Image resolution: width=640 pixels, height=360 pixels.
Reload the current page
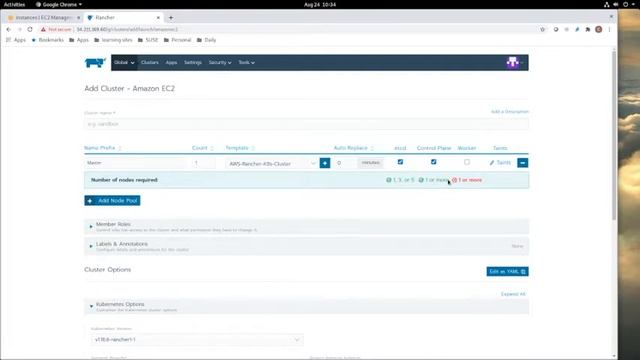(x=30, y=29)
